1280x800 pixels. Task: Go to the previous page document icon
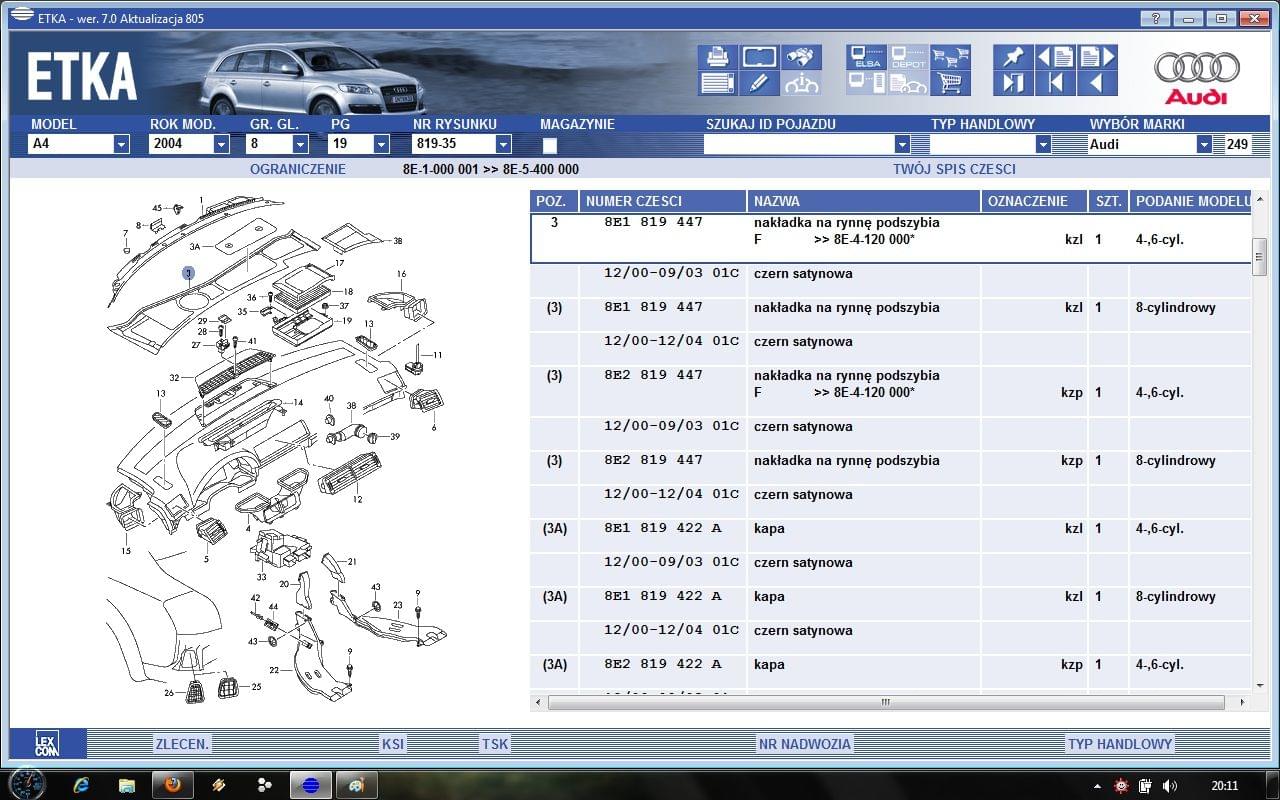coord(1055,57)
